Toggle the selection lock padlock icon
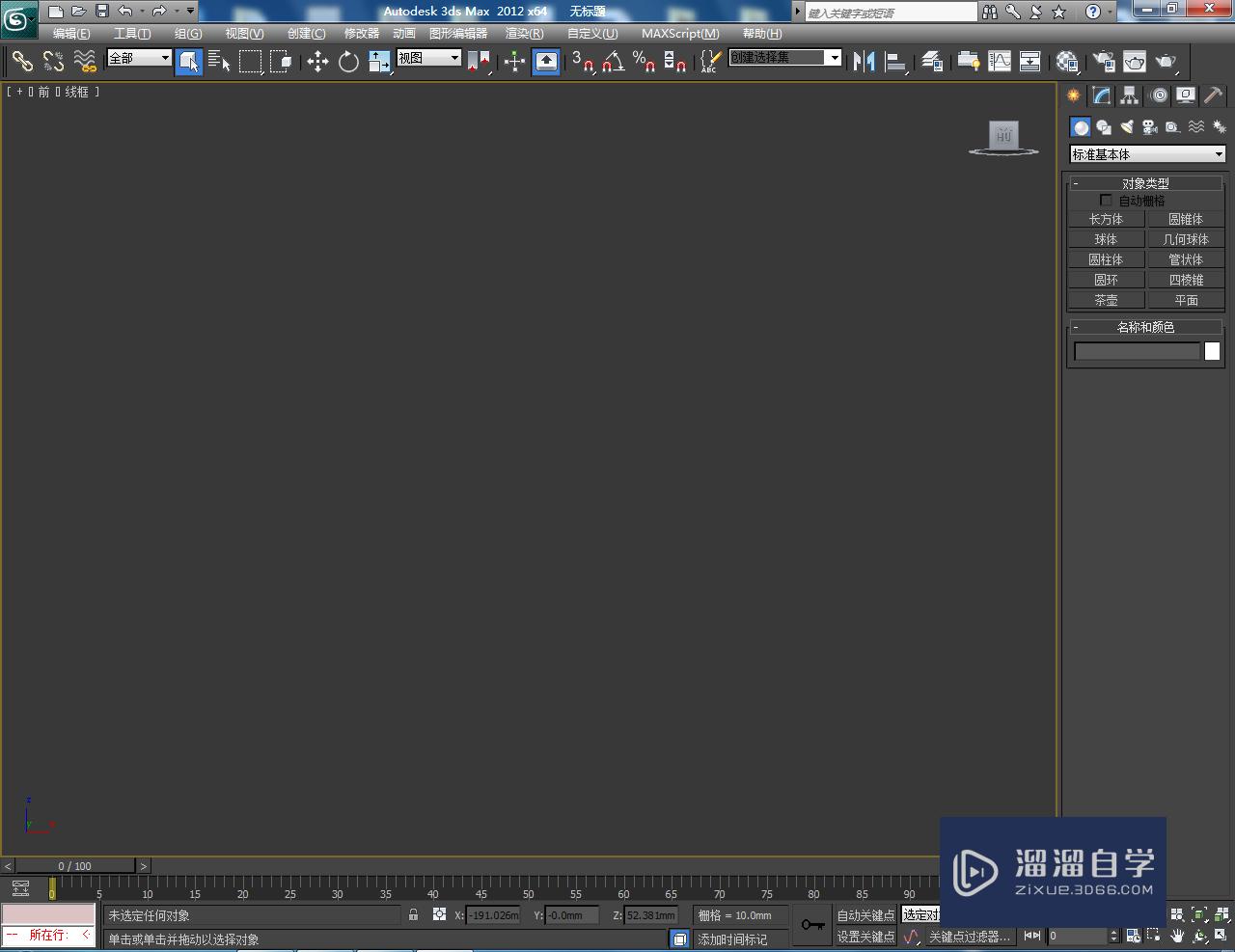This screenshot has width=1235, height=952. tap(413, 914)
